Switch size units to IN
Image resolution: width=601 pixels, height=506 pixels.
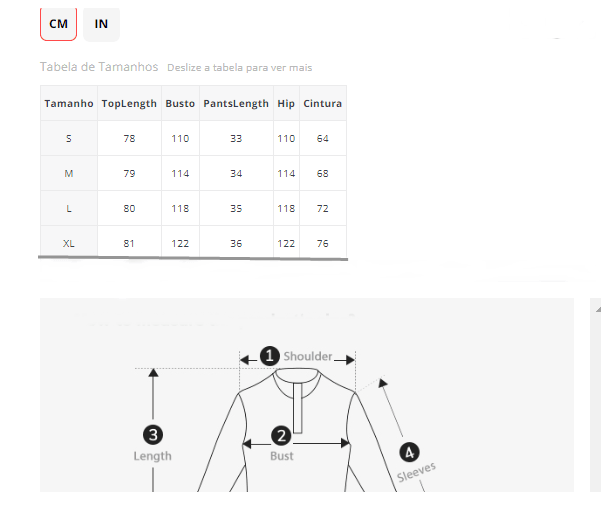coord(101,24)
